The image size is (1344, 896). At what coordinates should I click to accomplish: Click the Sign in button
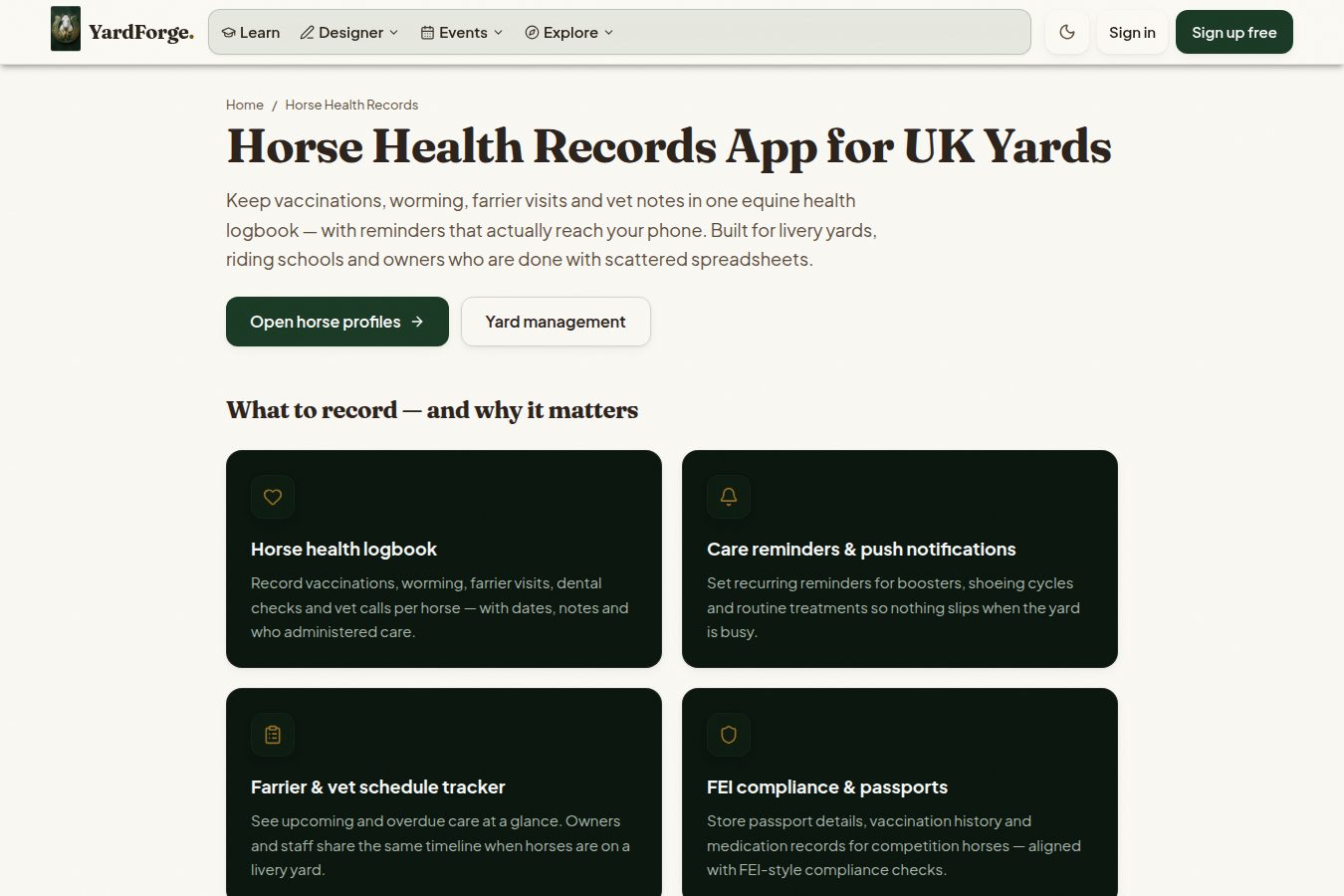(1132, 32)
